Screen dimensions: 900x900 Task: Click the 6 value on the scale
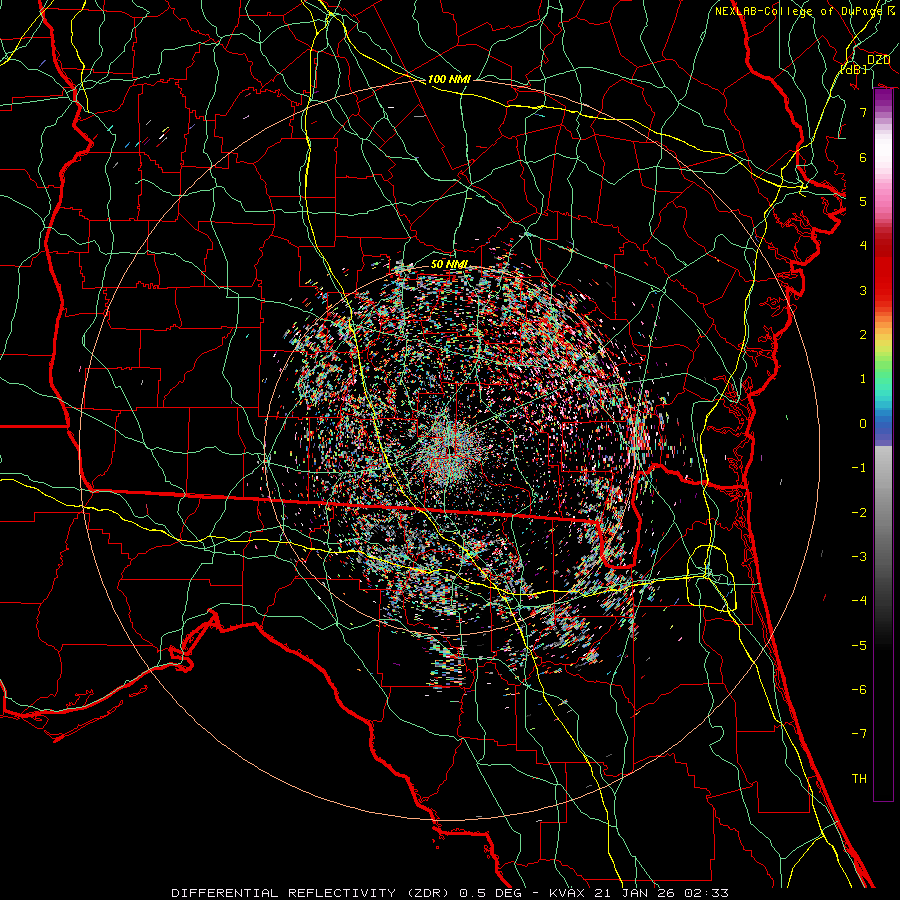coord(863,157)
